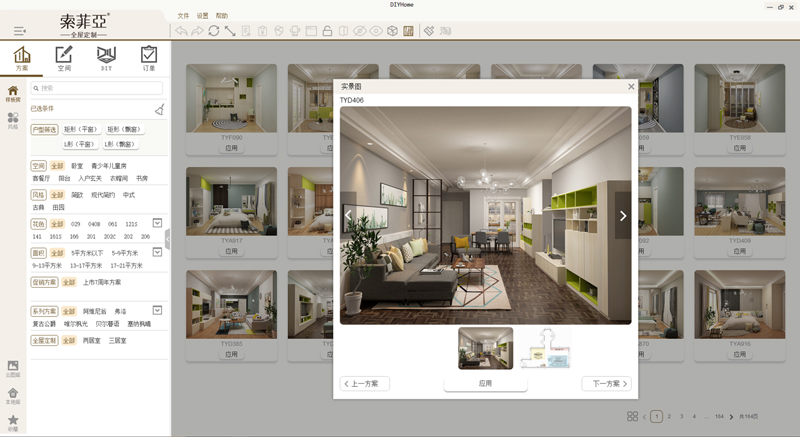Click the refresh circular arrows icon
Screen dimensions: 800x437
(x=214, y=31)
